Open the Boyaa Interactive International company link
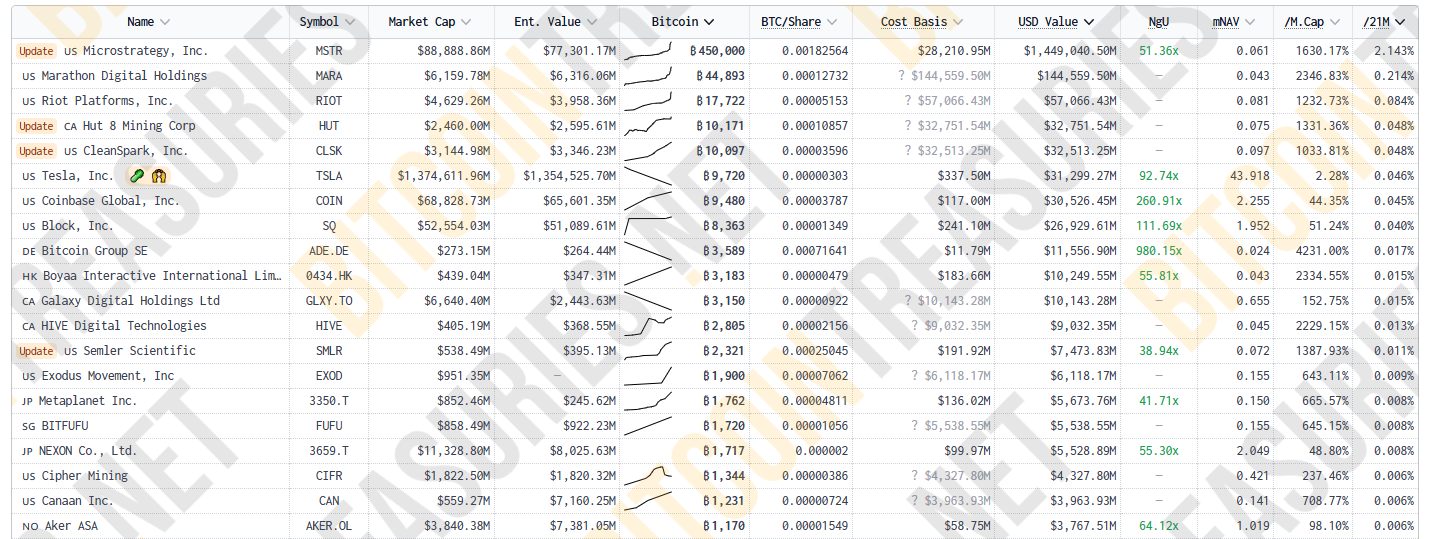Screen dimensions: 1433x539 [160, 276]
